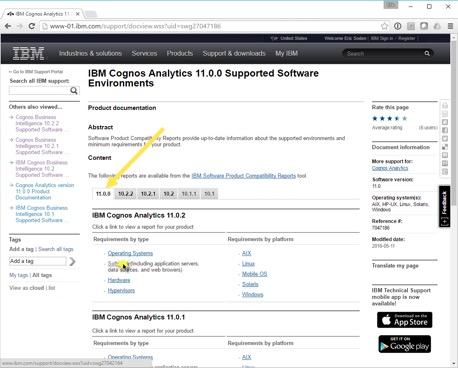Open Go to IBM Support Portal link
The height and width of the screenshot is (368, 458).
pyautogui.click(x=36, y=72)
